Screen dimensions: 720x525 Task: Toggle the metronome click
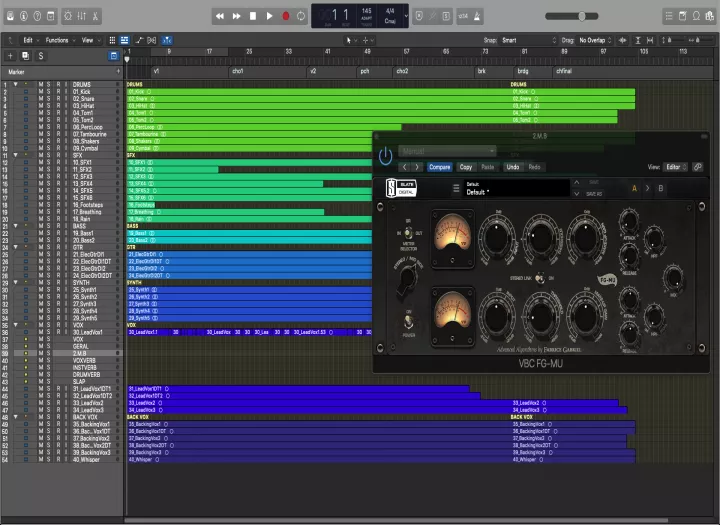(x=477, y=16)
